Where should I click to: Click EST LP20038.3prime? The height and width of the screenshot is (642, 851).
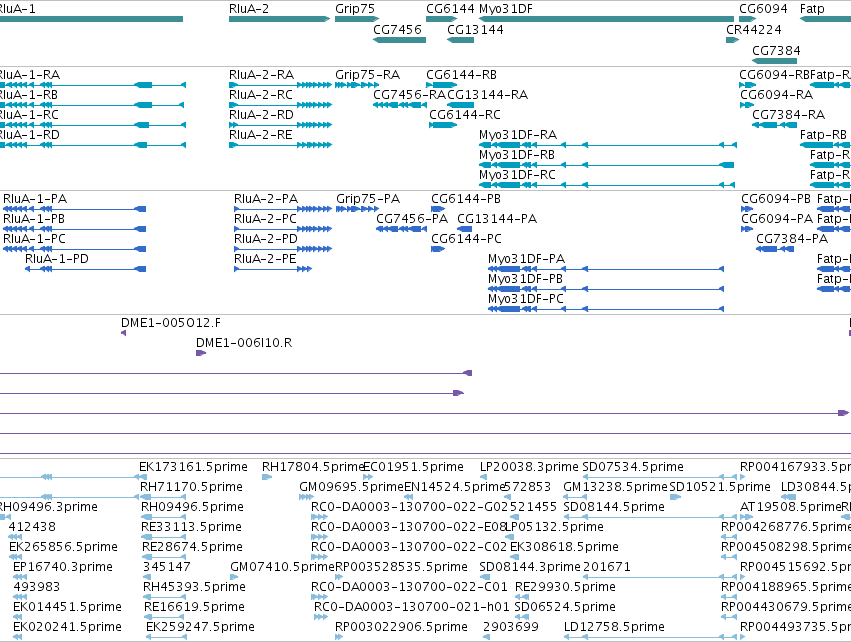[529, 467]
